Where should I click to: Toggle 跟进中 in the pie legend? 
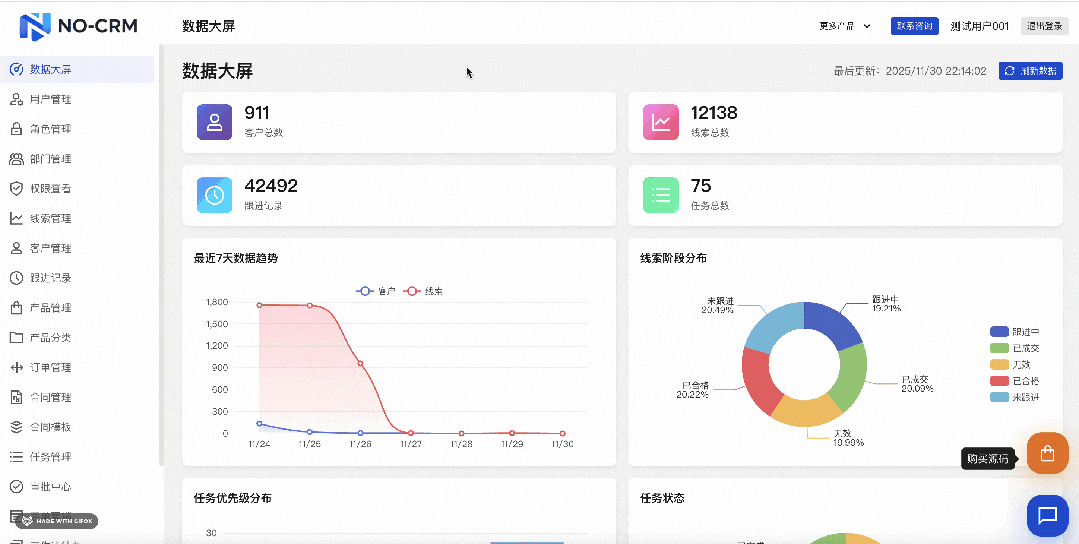tap(1015, 331)
